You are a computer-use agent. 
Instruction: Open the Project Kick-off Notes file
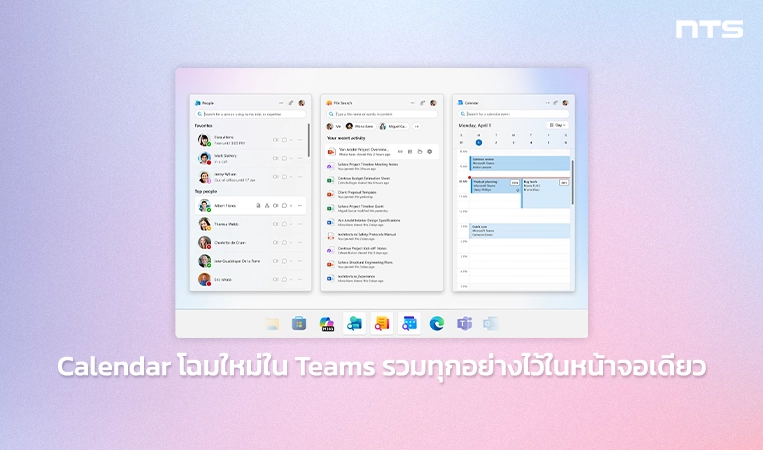click(382, 250)
